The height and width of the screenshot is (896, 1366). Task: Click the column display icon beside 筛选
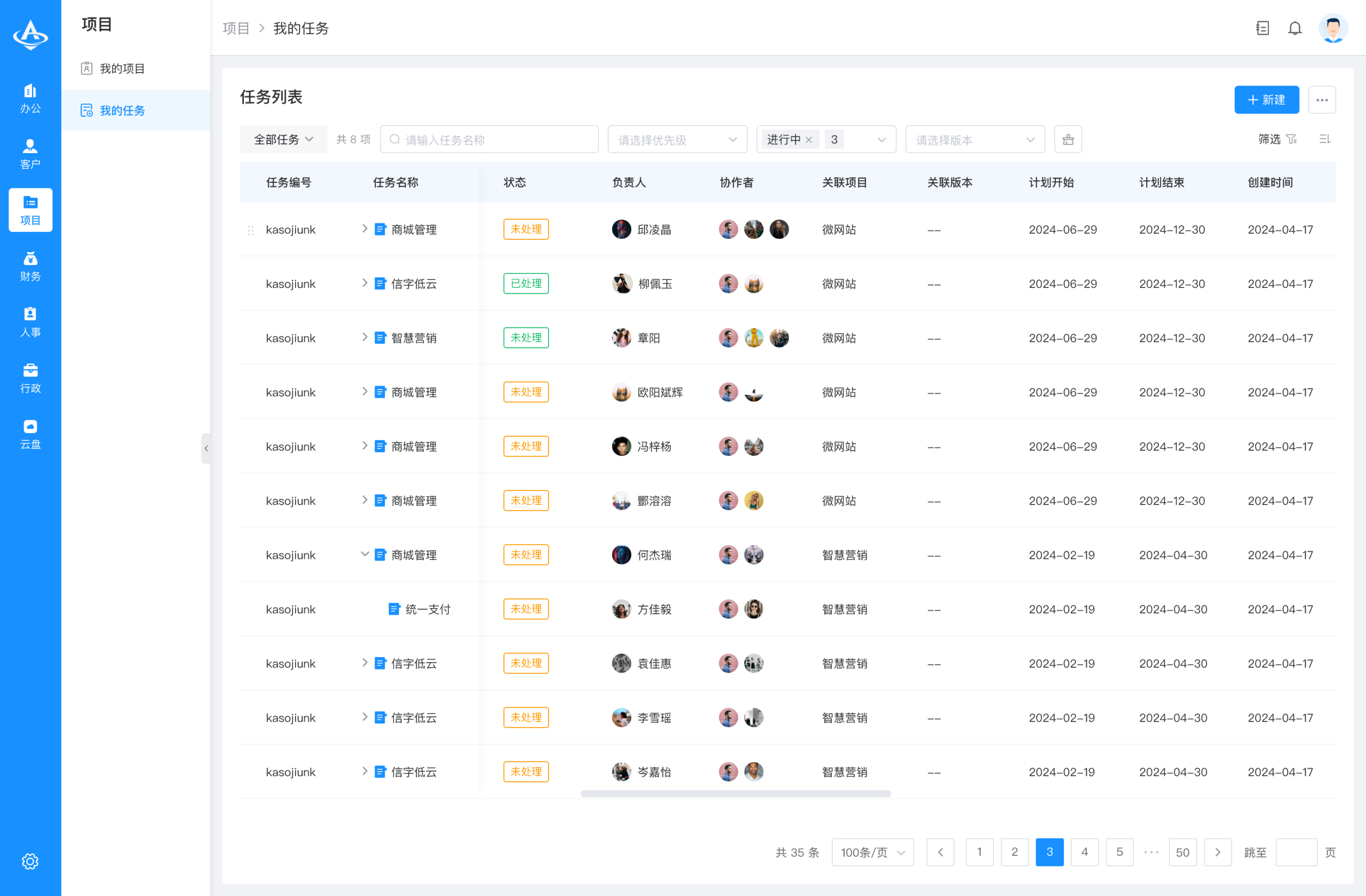pos(1325,139)
